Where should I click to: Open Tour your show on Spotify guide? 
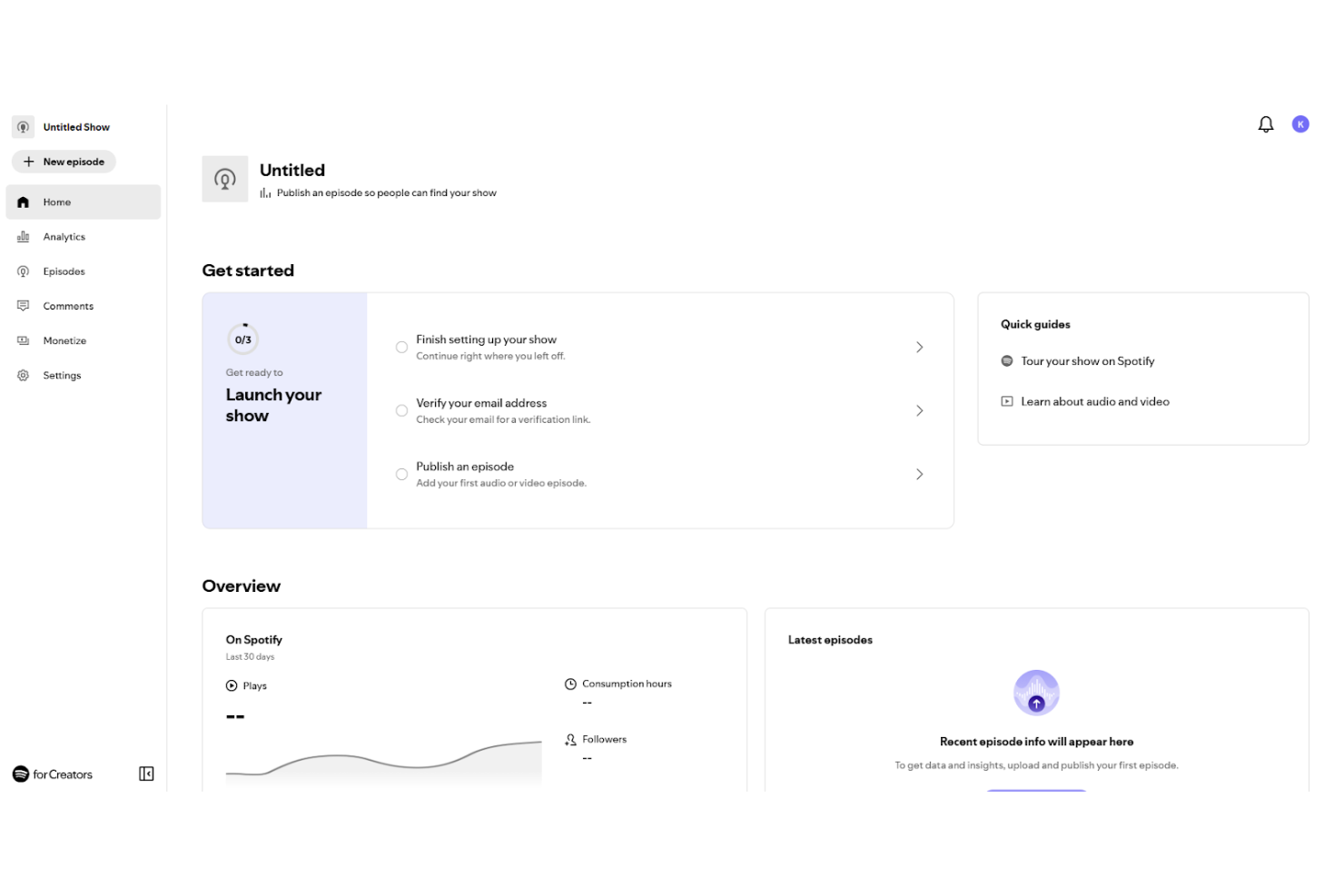pos(1087,361)
